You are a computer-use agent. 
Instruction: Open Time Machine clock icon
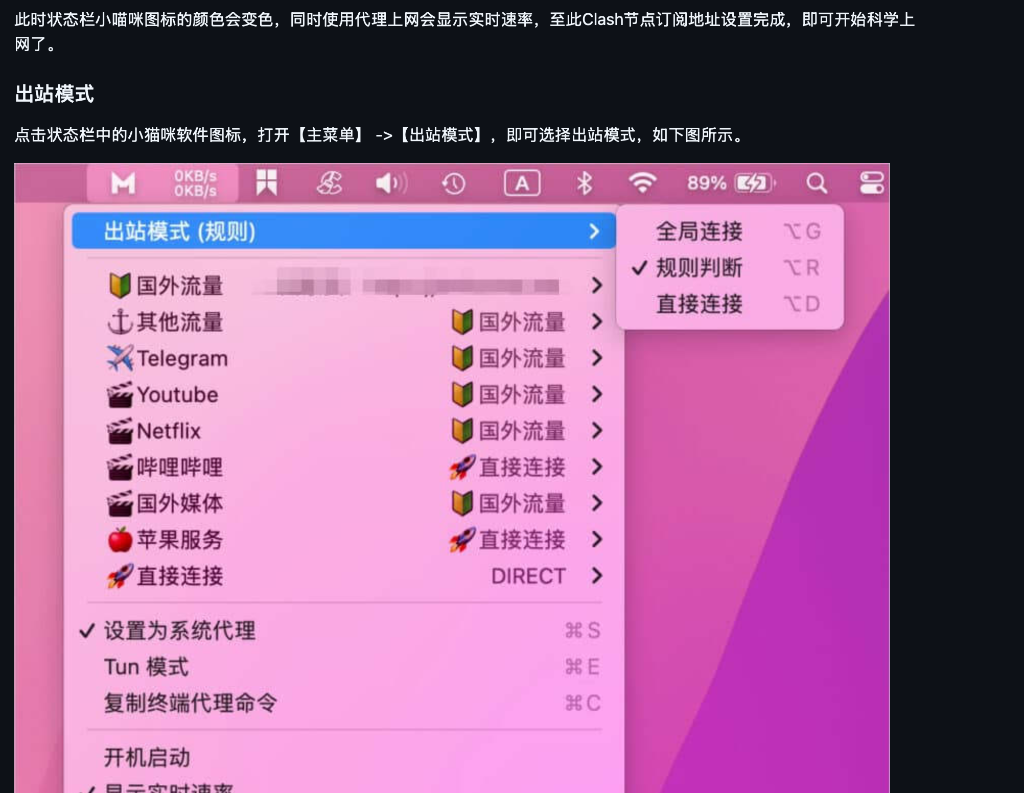pos(454,184)
